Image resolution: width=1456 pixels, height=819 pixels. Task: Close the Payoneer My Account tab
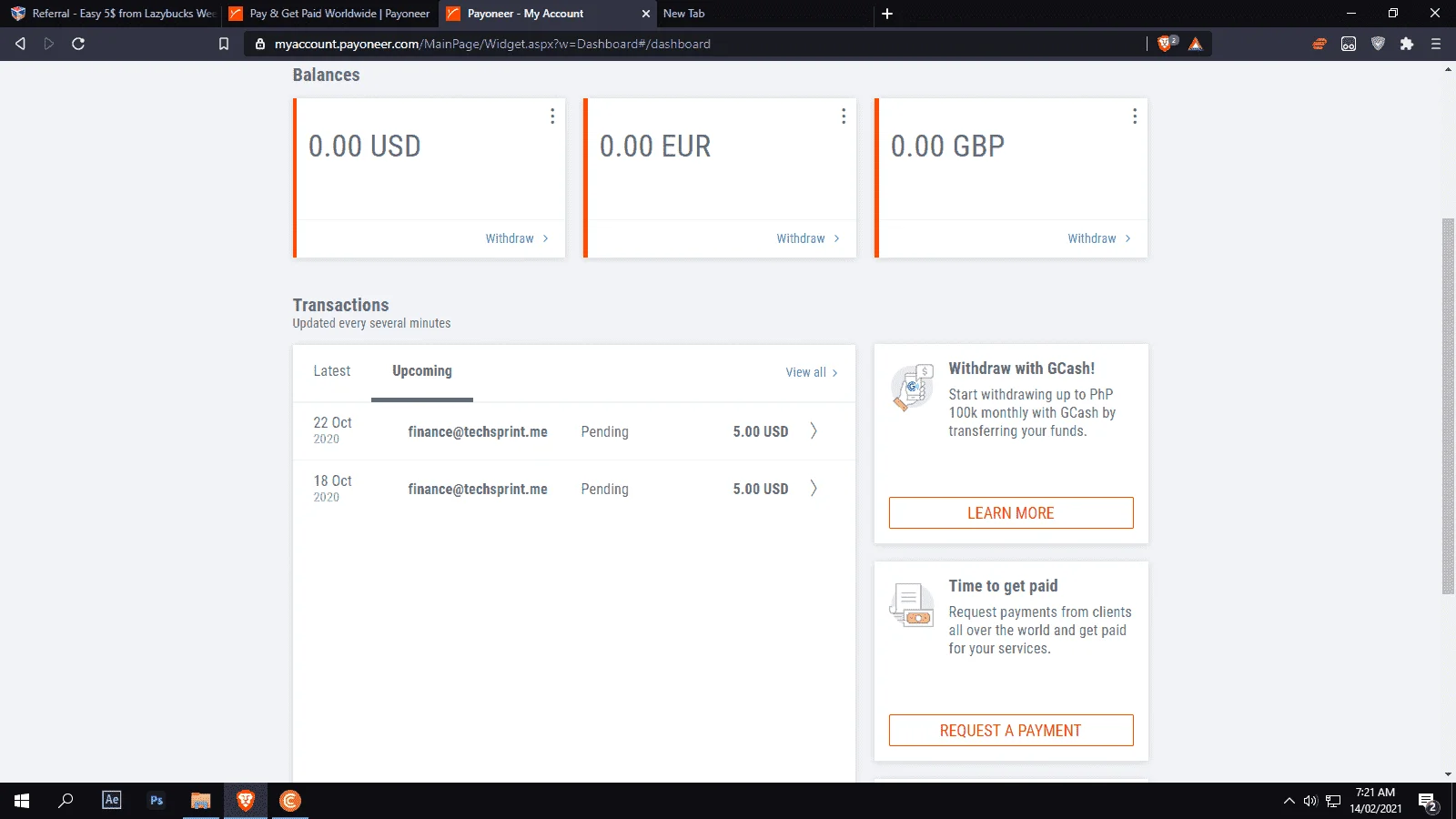(646, 14)
